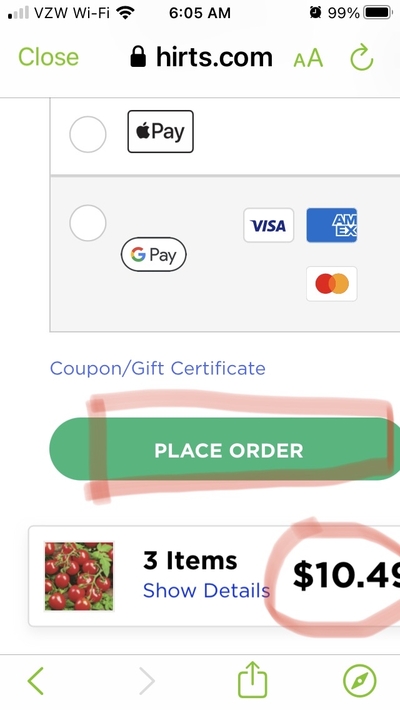
Task: Click Show Details to expand items
Action: (206, 590)
